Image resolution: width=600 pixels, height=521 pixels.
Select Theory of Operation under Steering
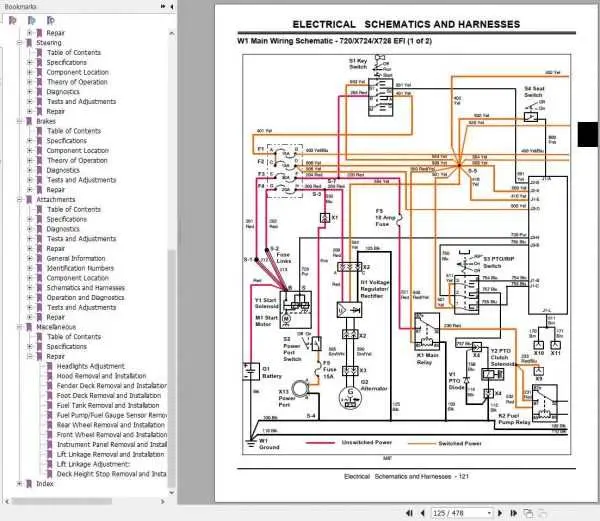click(x=77, y=82)
